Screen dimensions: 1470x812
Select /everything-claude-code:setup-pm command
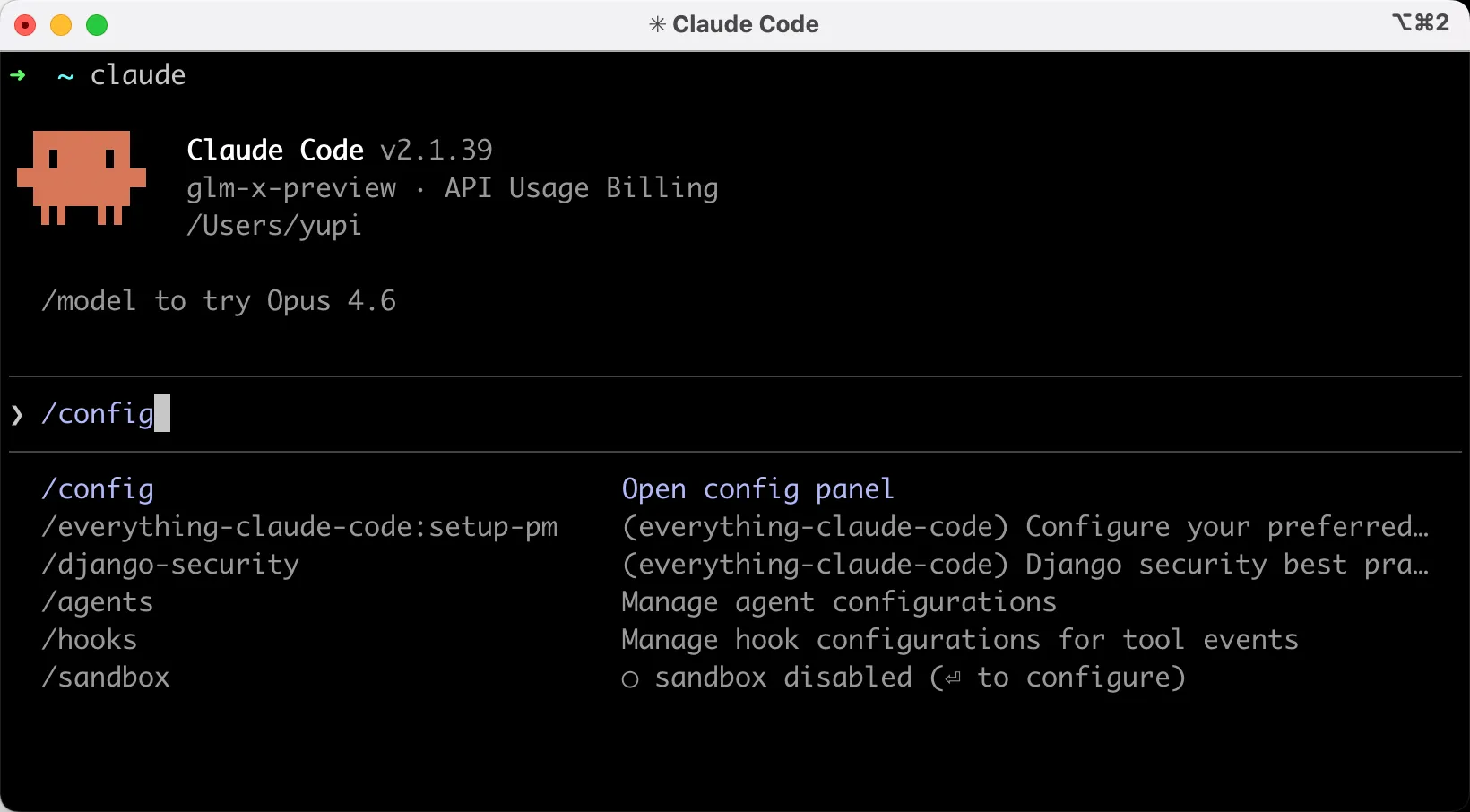[299, 527]
